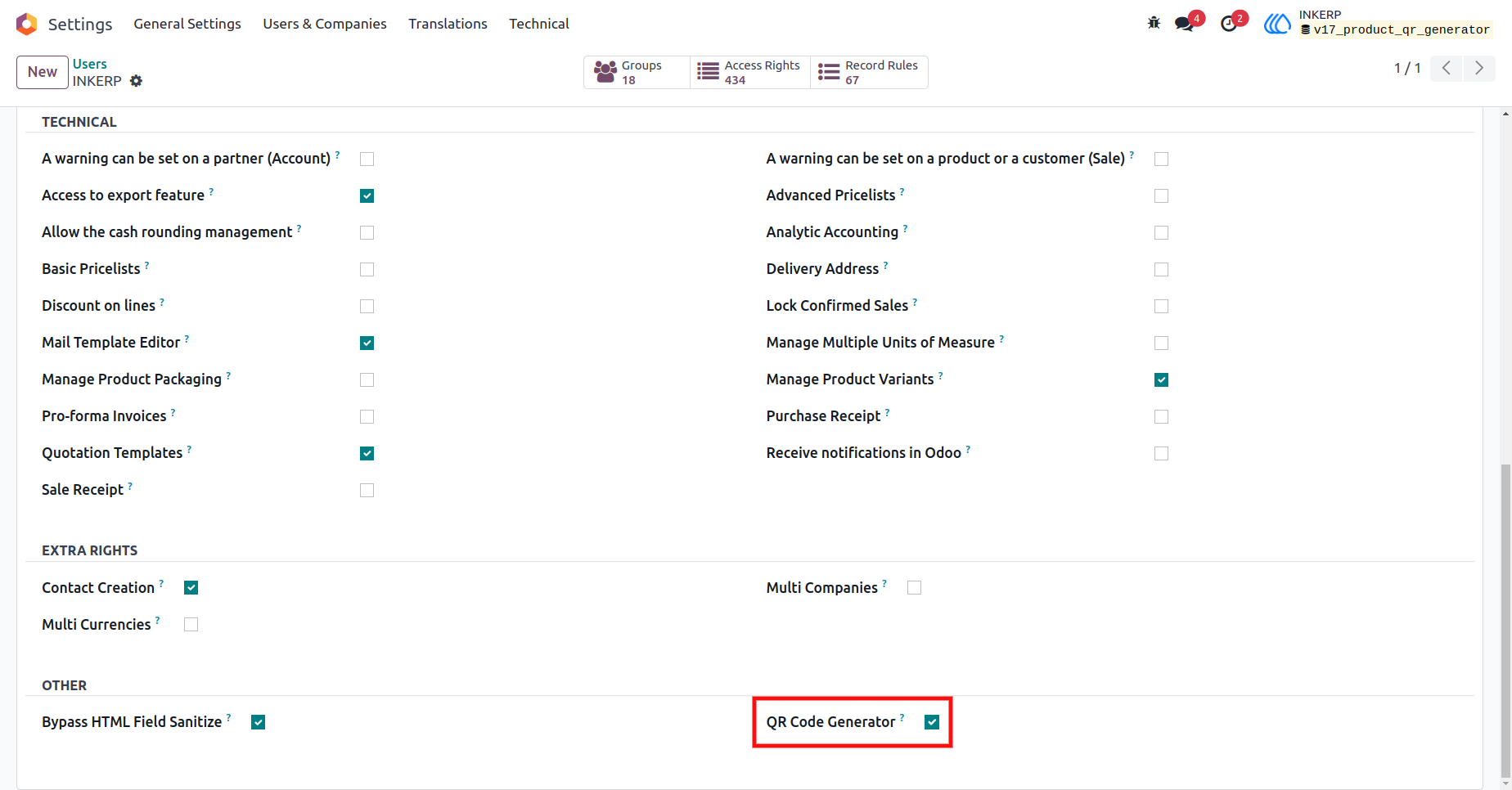Enable Advanced Pricelists checkbox

(1162, 195)
